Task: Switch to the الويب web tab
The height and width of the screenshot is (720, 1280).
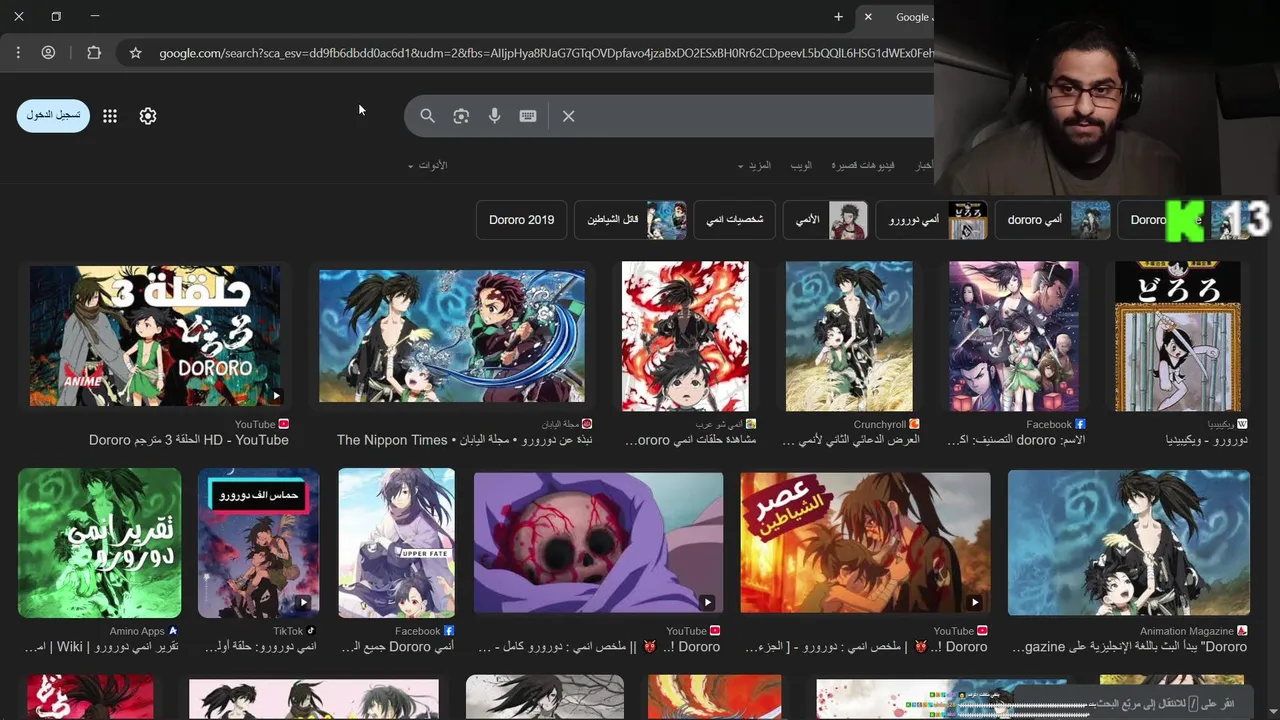Action: [801, 165]
